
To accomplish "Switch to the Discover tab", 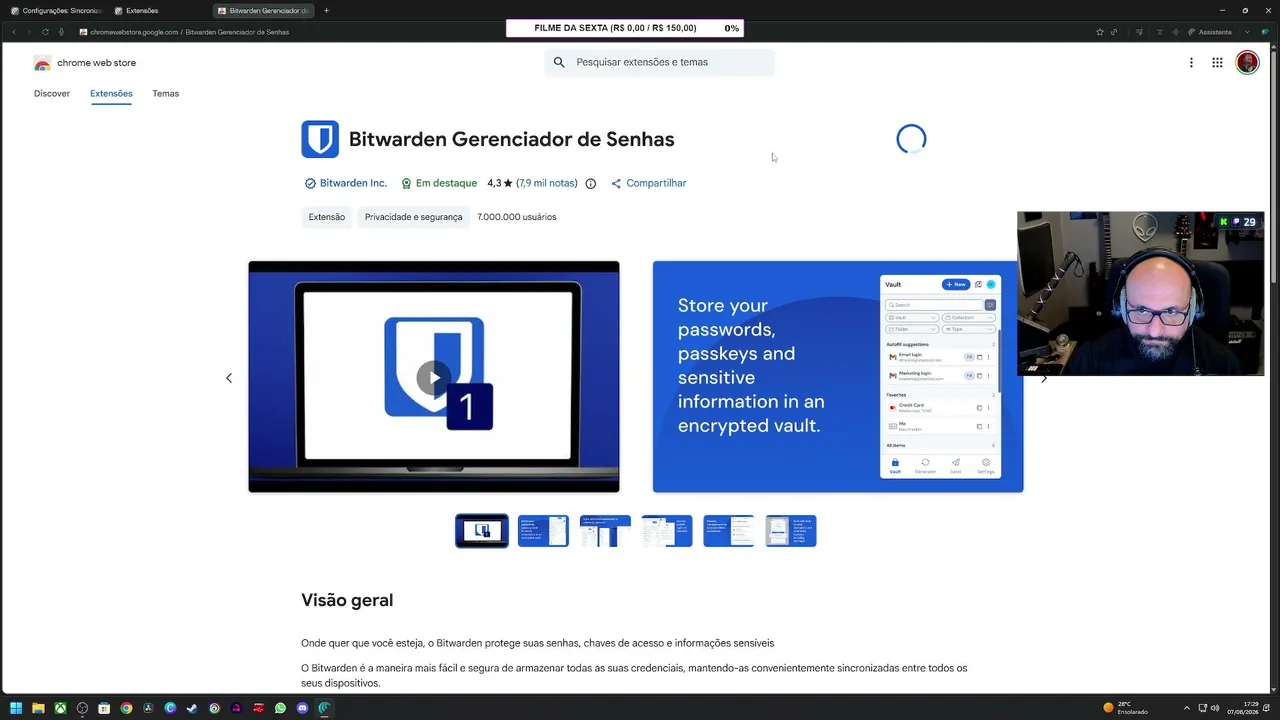I will pyautogui.click(x=52, y=94).
